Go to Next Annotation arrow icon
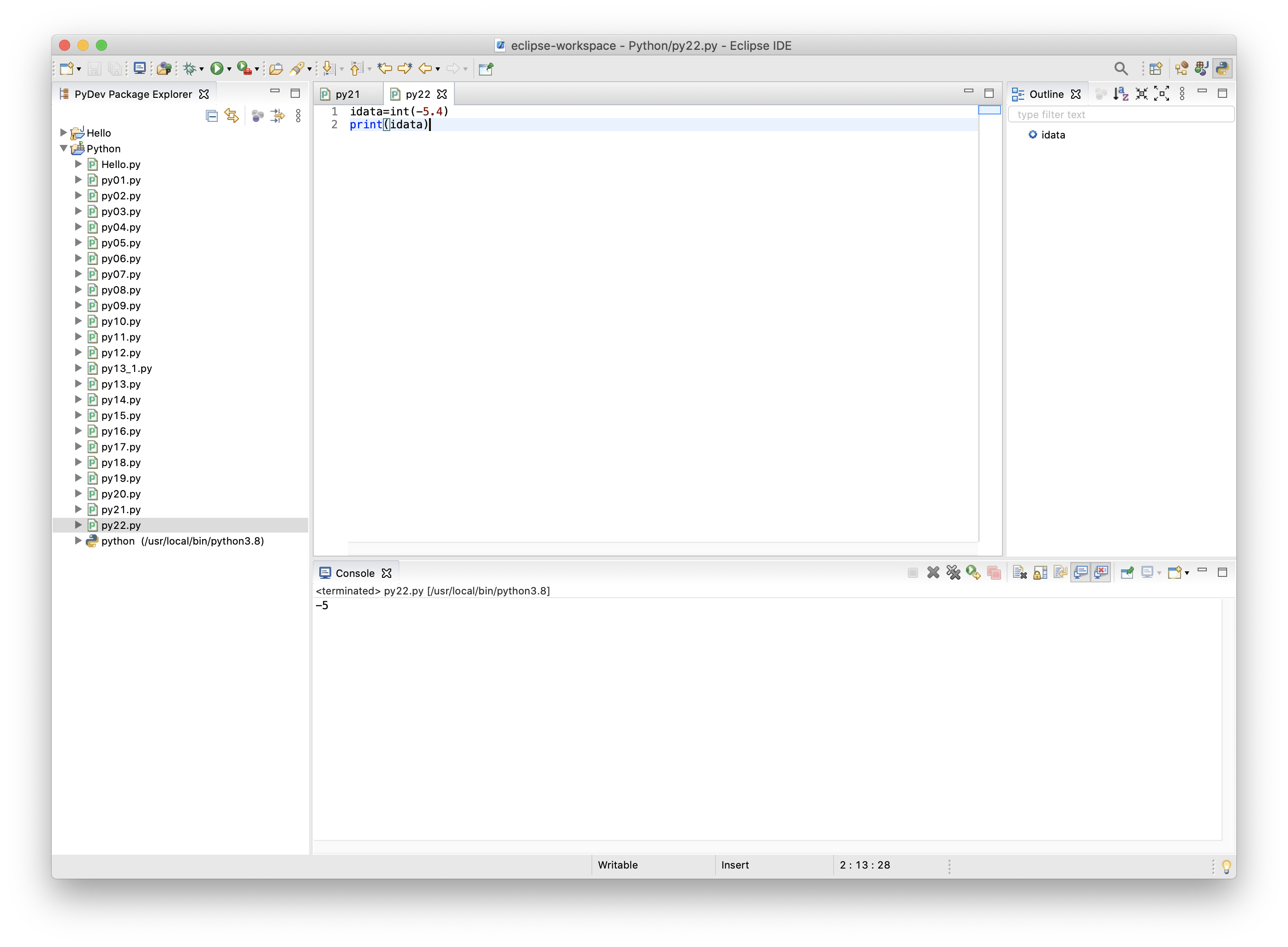This screenshot has width=1288, height=947. point(329,69)
